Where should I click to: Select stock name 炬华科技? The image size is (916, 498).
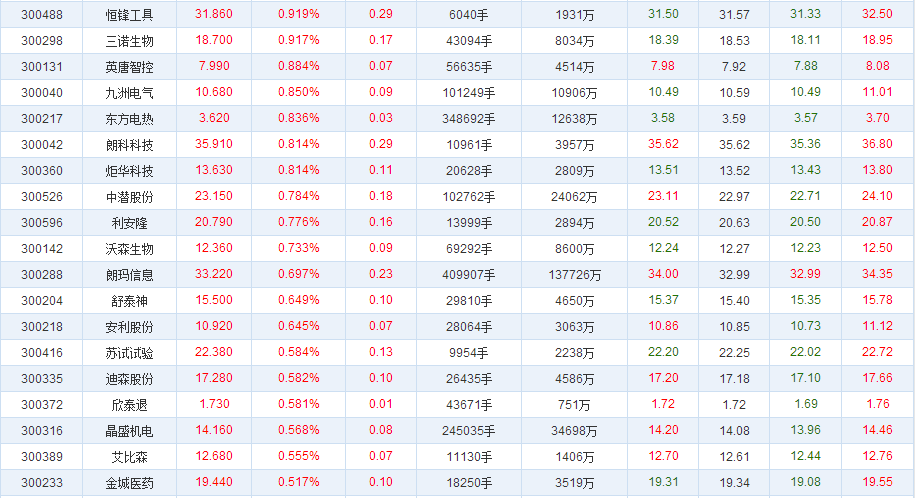[129, 171]
